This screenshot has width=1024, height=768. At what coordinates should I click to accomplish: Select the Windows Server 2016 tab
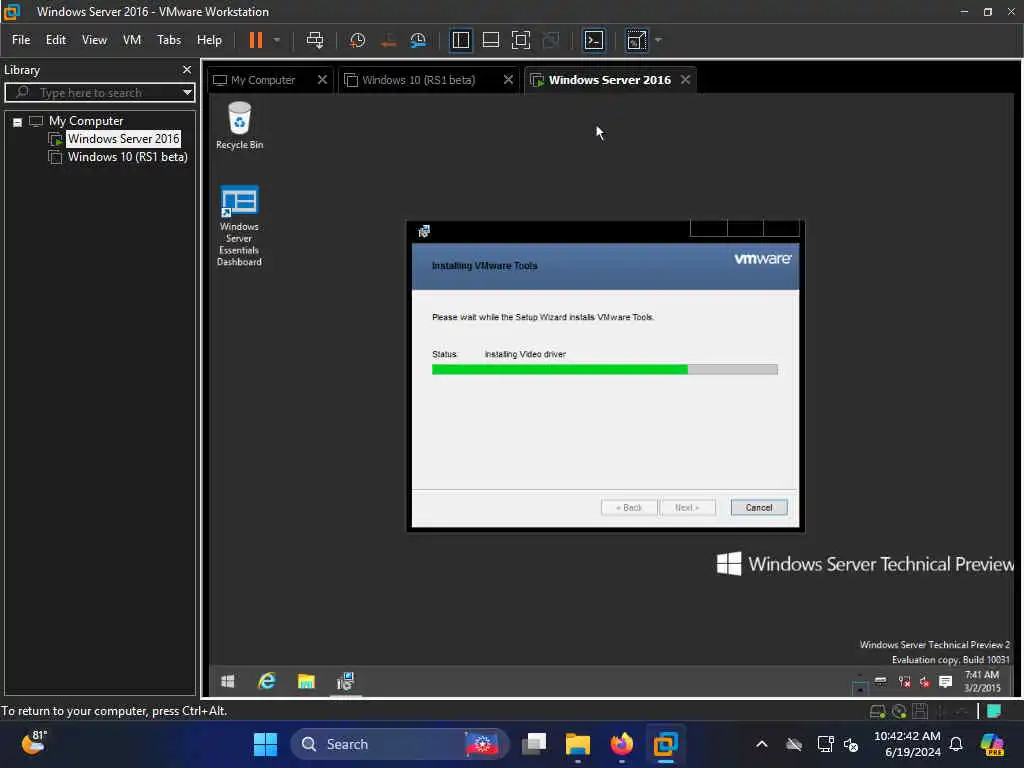(x=609, y=80)
